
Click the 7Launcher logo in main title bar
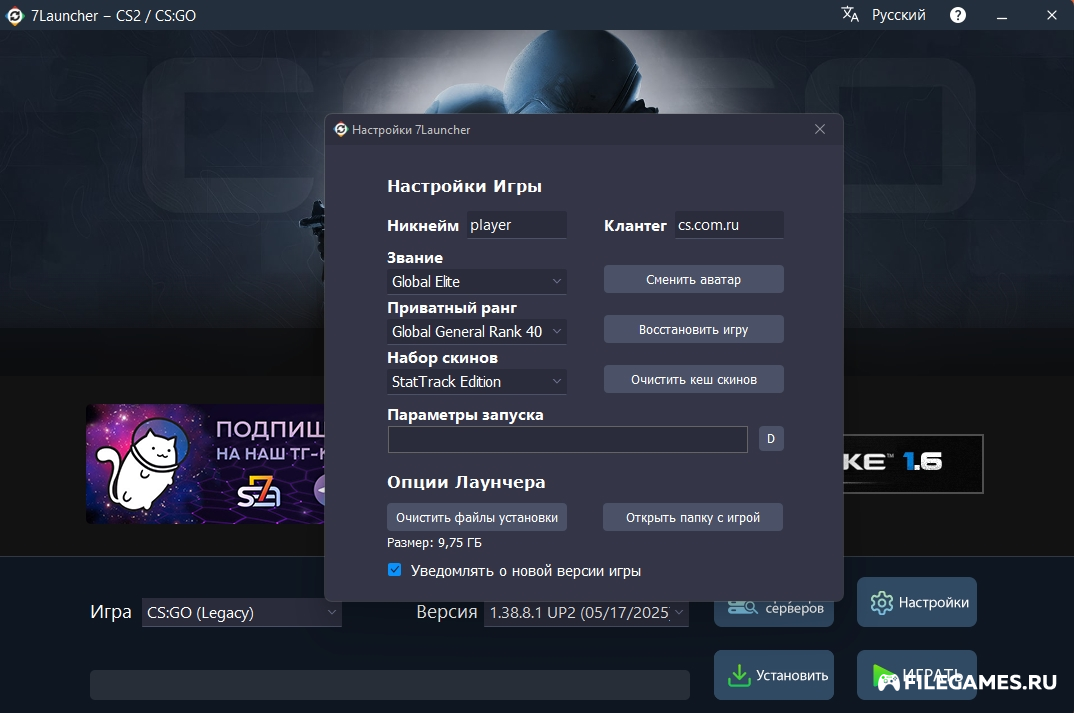tap(14, 16)
